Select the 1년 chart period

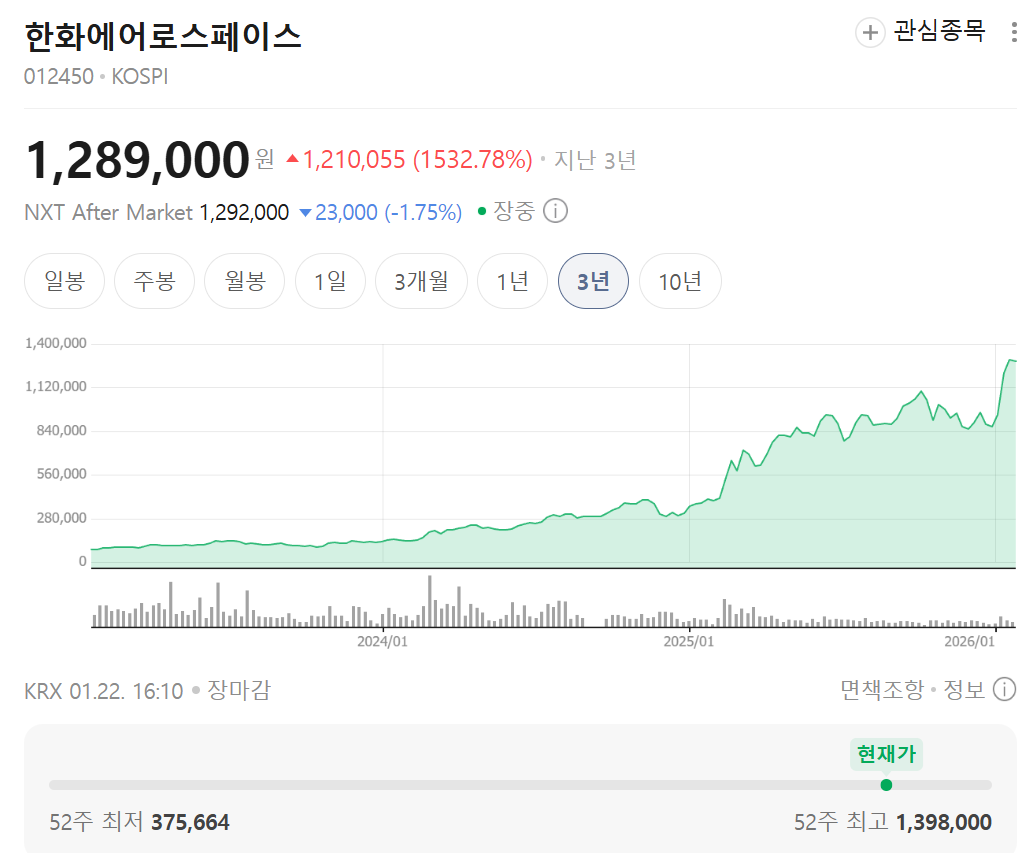point(512,281)
